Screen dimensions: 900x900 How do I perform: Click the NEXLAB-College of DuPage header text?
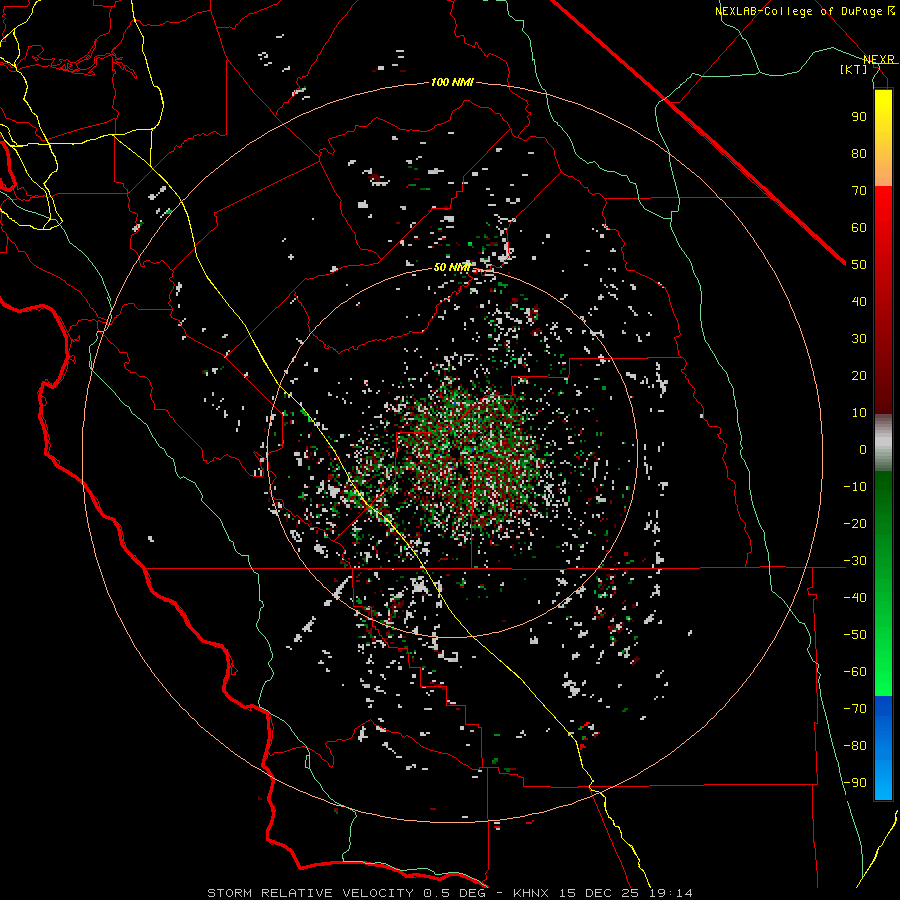(798, 11)
